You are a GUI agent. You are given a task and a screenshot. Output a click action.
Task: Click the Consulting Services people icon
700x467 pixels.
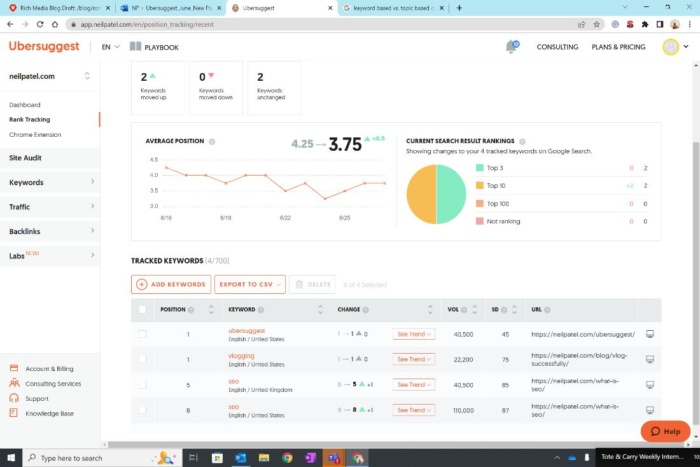(14, 383)
